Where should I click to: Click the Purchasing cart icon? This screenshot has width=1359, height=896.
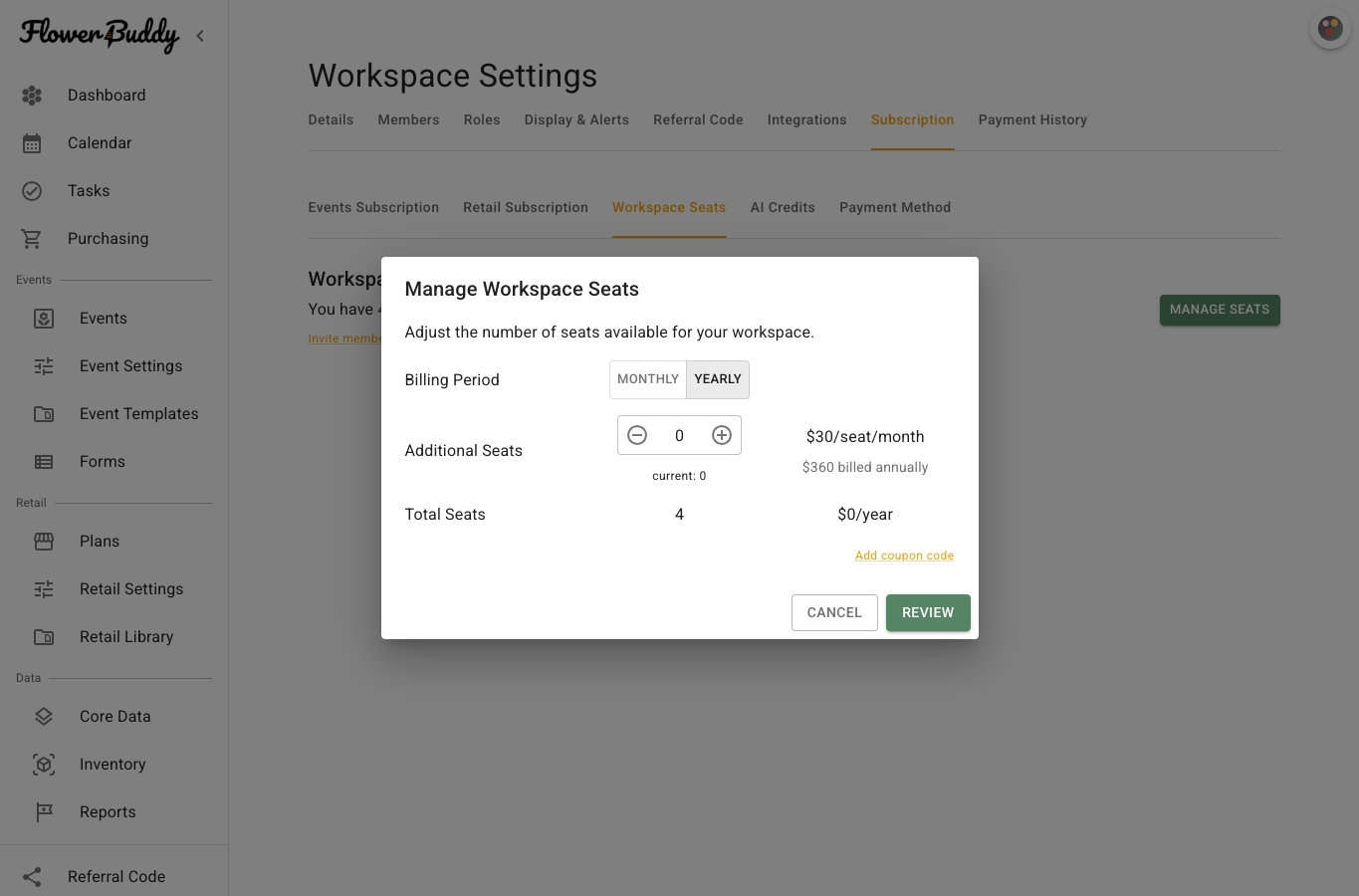coord(32,239)
